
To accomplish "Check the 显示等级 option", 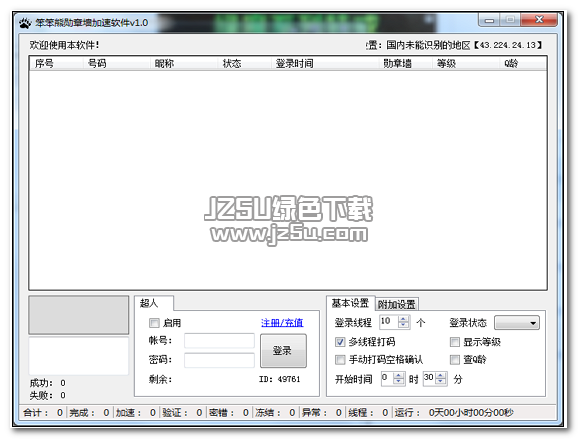I will coord(455,342).
